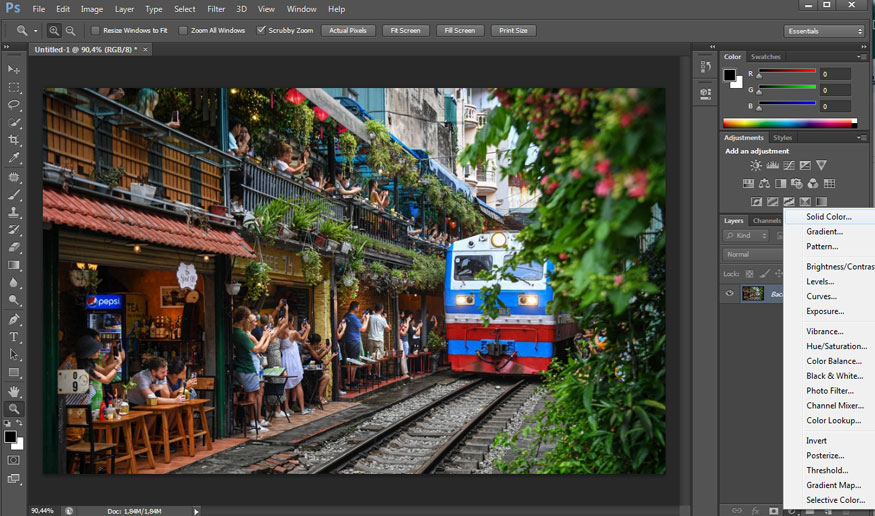Hide the Background layer with eye icon
The image size is (875, 516).
pos(729,293)
